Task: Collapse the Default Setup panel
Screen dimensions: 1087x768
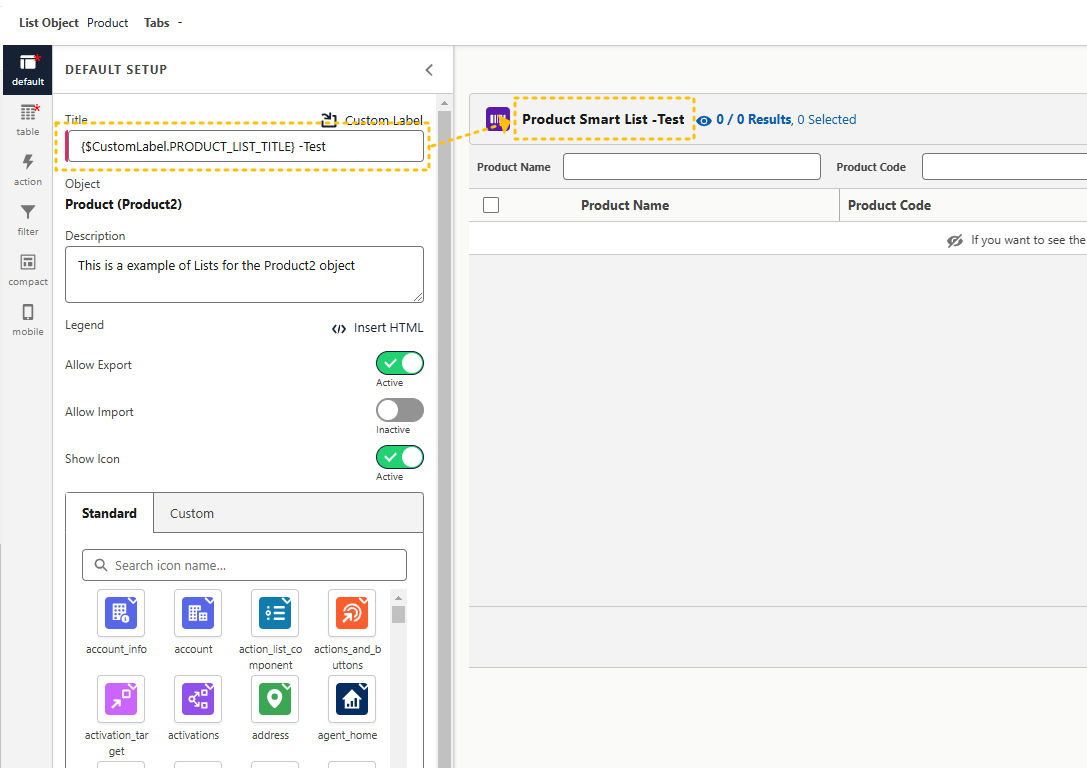Action: pos(429,70)
